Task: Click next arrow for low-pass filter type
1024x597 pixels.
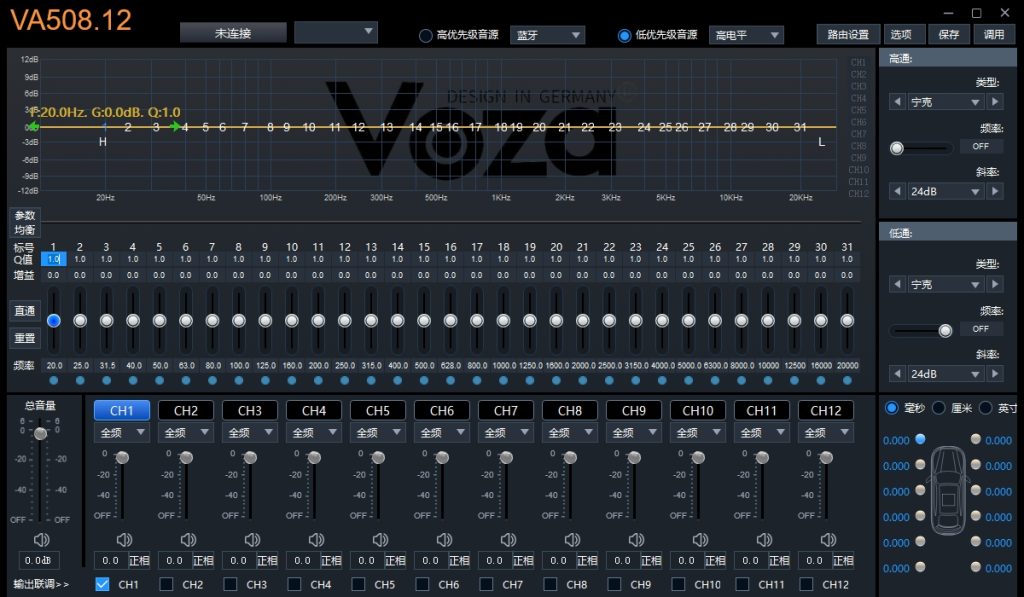Action: (x=995, y=284)
